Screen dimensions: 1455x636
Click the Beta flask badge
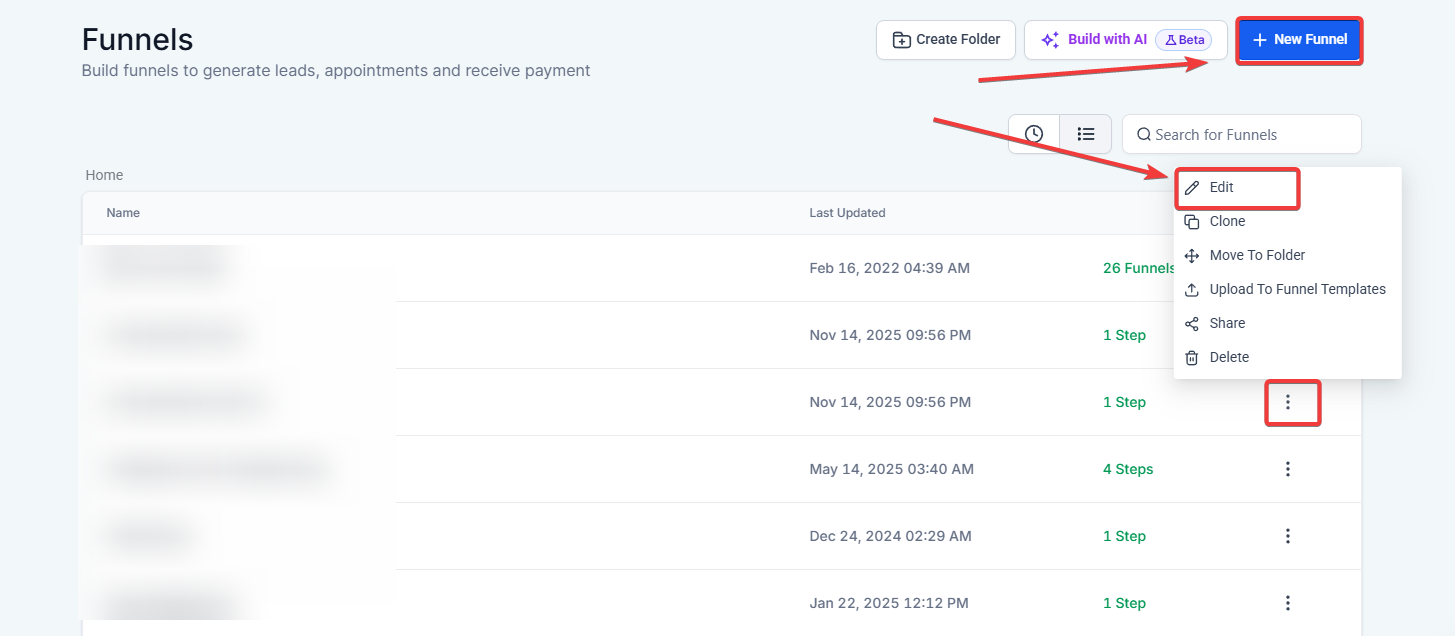click(x=1184, y=40)
